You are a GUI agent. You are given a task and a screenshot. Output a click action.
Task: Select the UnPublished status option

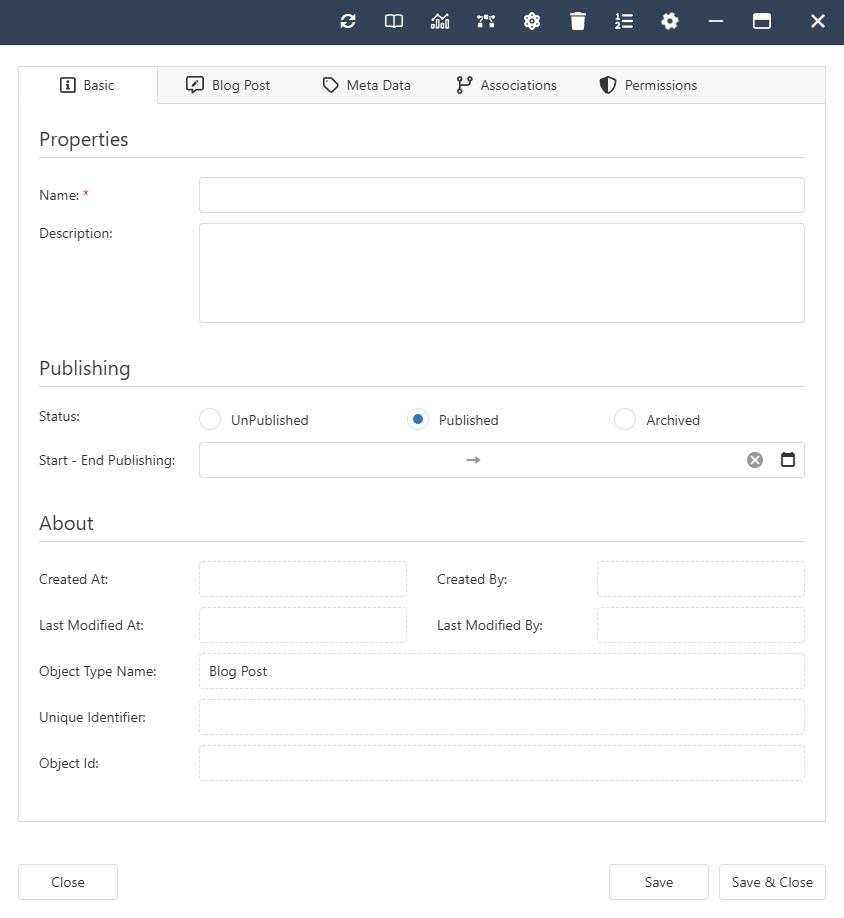pos(210,420)
